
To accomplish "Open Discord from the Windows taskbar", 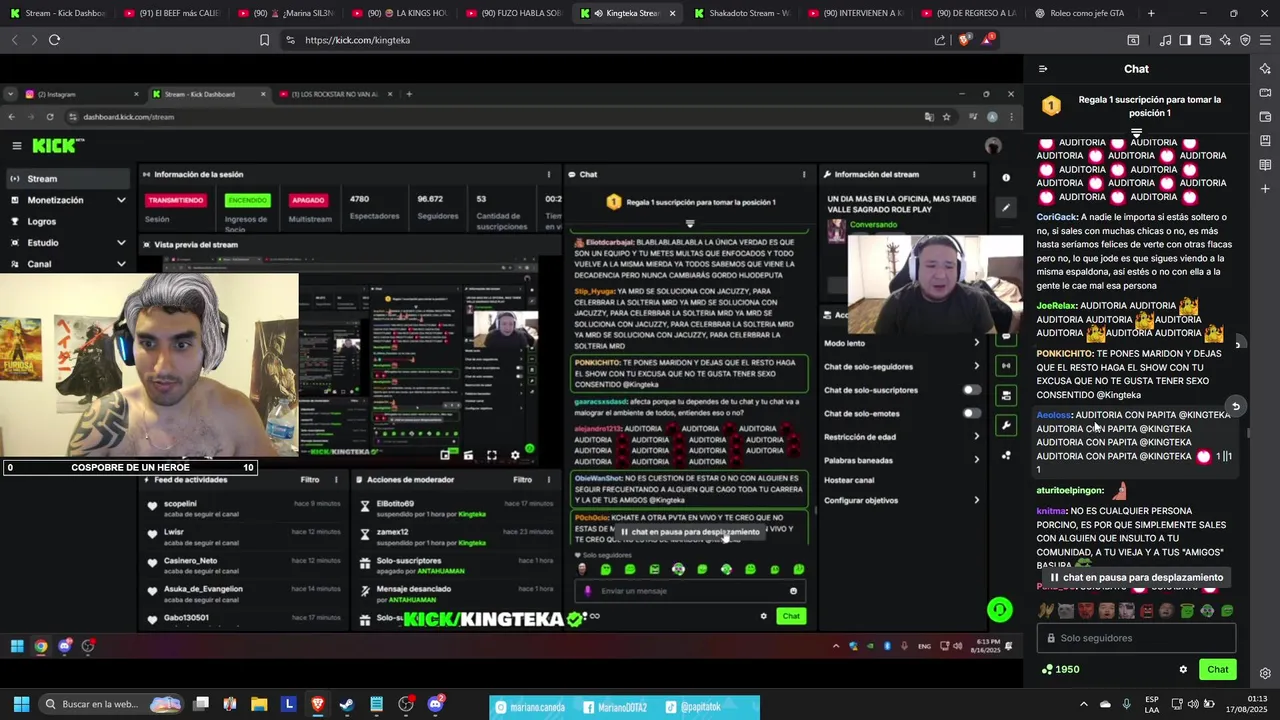I will 435,704.
